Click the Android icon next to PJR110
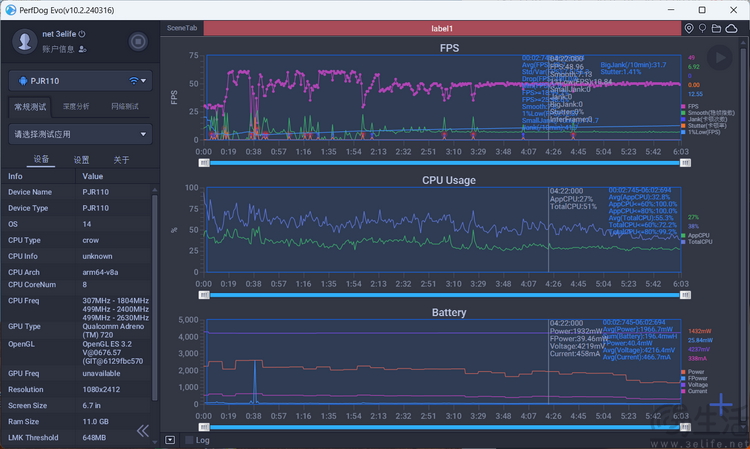This screenshot has height=449, width=750. pyautogui.click(x=22, y=81)
